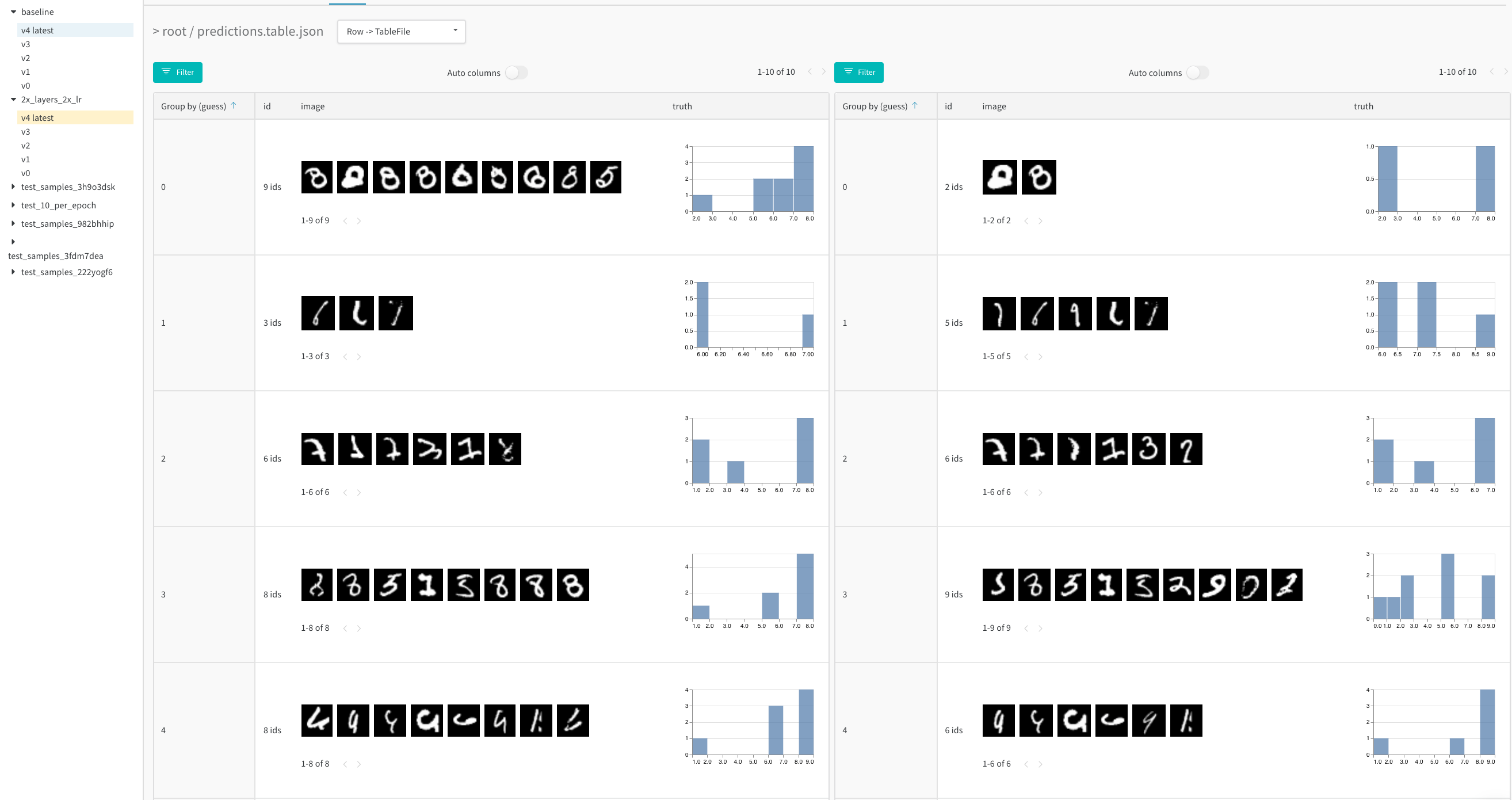This screenshot has width=1512, height=800.
Task: Click the sort arrow on Group by (guess)
Action: pyautogui.click(x=234, y=106)
